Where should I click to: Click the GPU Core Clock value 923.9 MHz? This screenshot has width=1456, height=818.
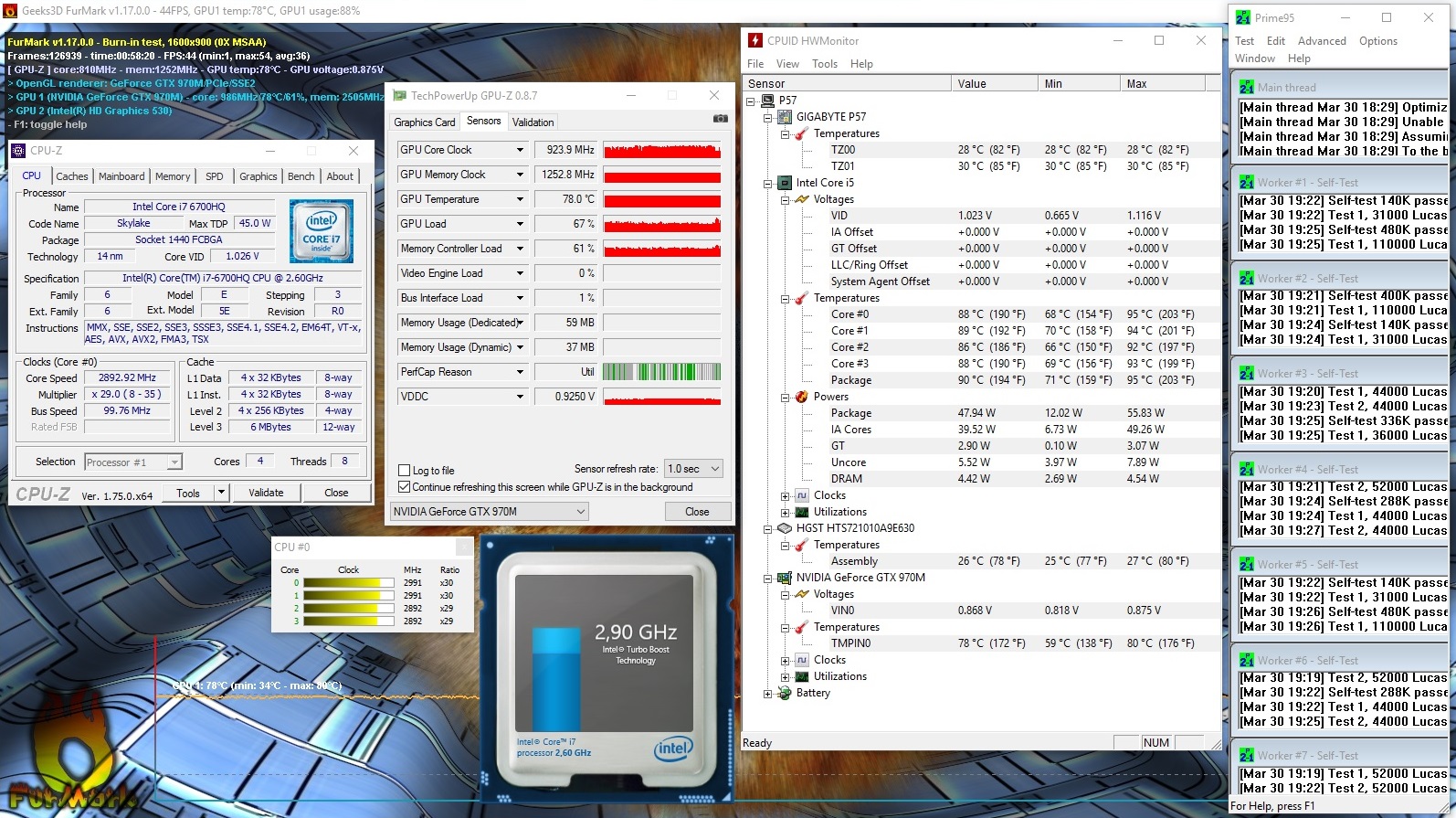(566, 150)
